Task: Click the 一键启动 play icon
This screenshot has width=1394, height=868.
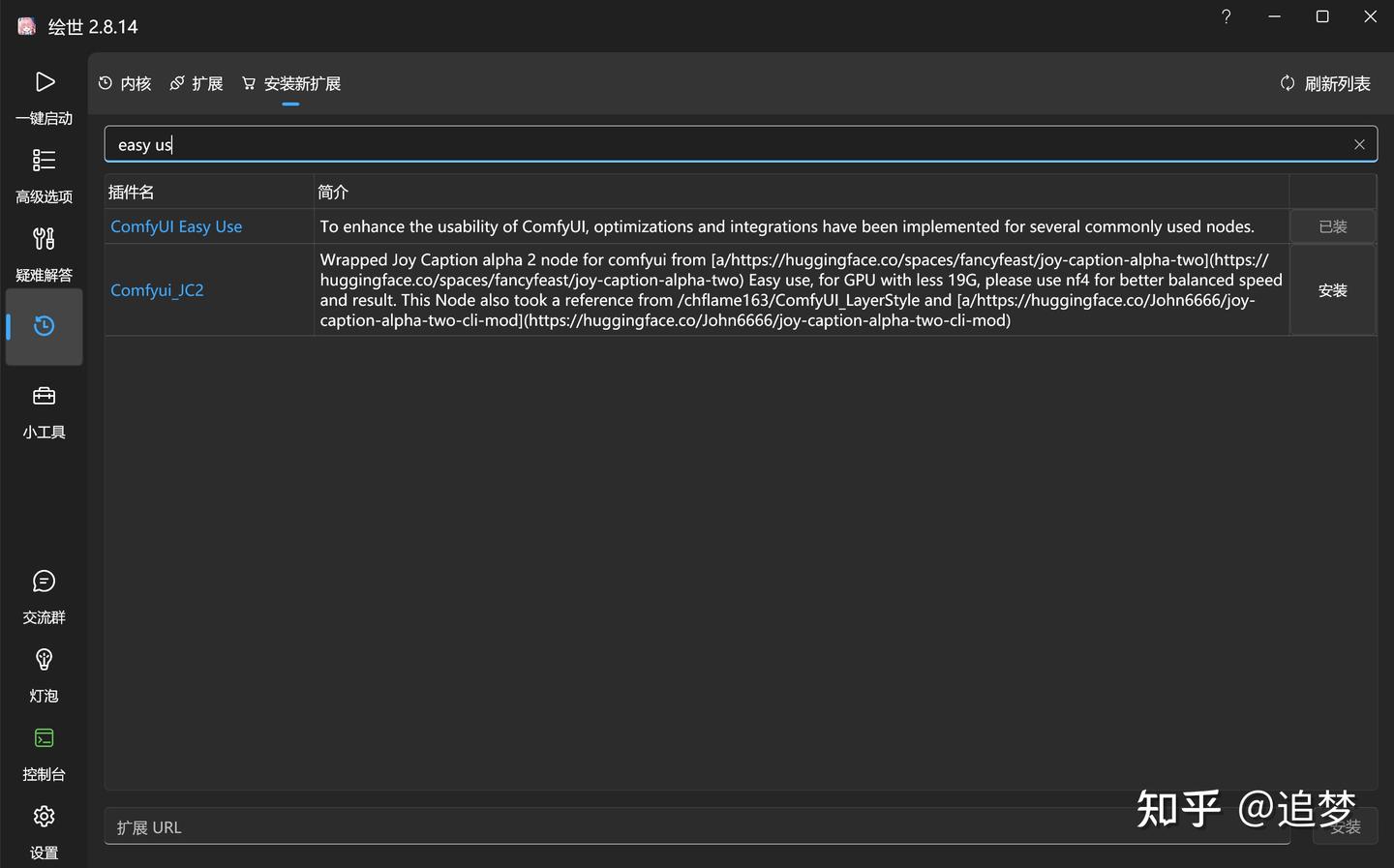Action: tap(45, 82)
